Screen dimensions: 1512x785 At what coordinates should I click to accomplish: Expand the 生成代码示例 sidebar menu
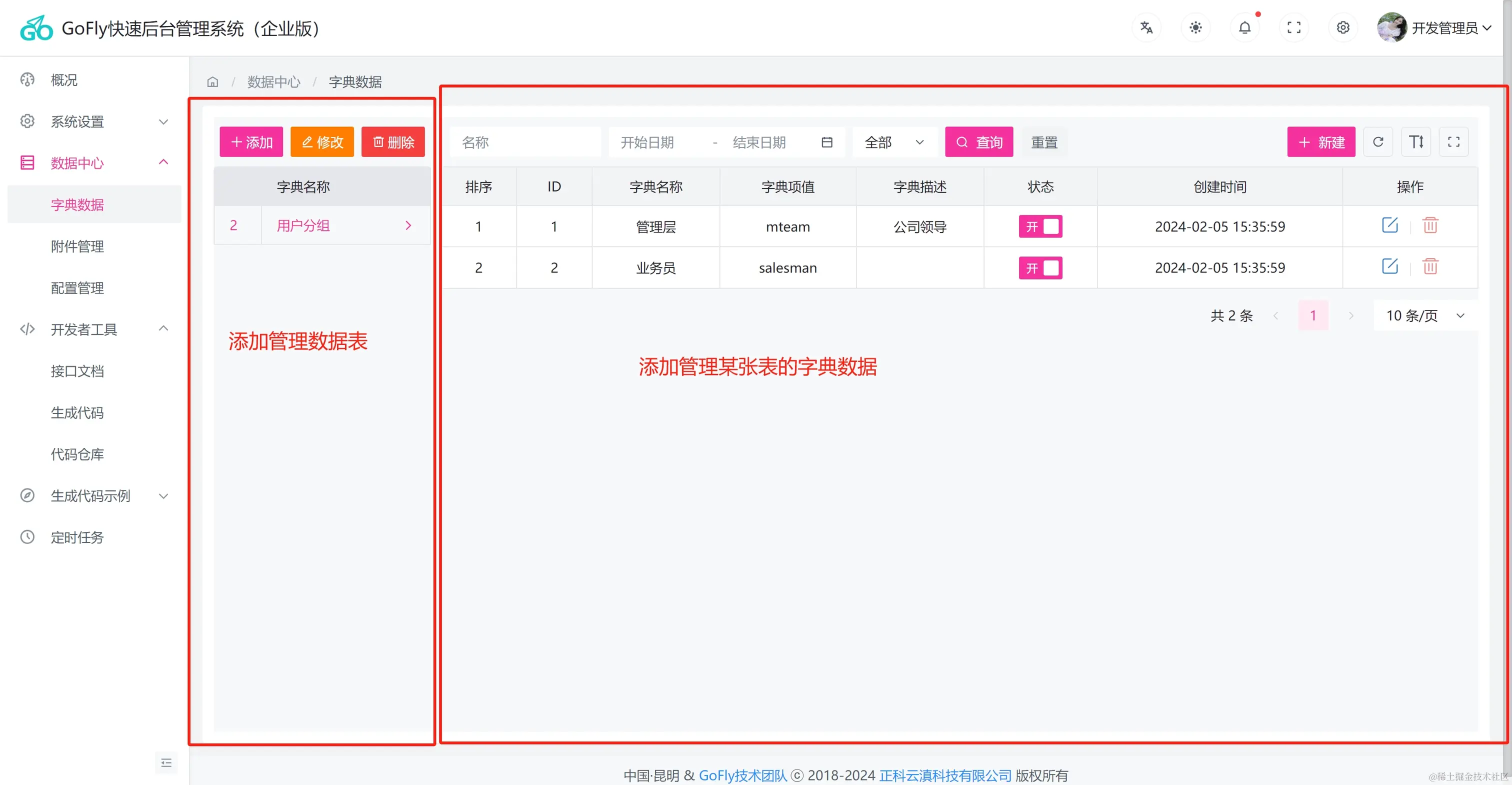94,496
